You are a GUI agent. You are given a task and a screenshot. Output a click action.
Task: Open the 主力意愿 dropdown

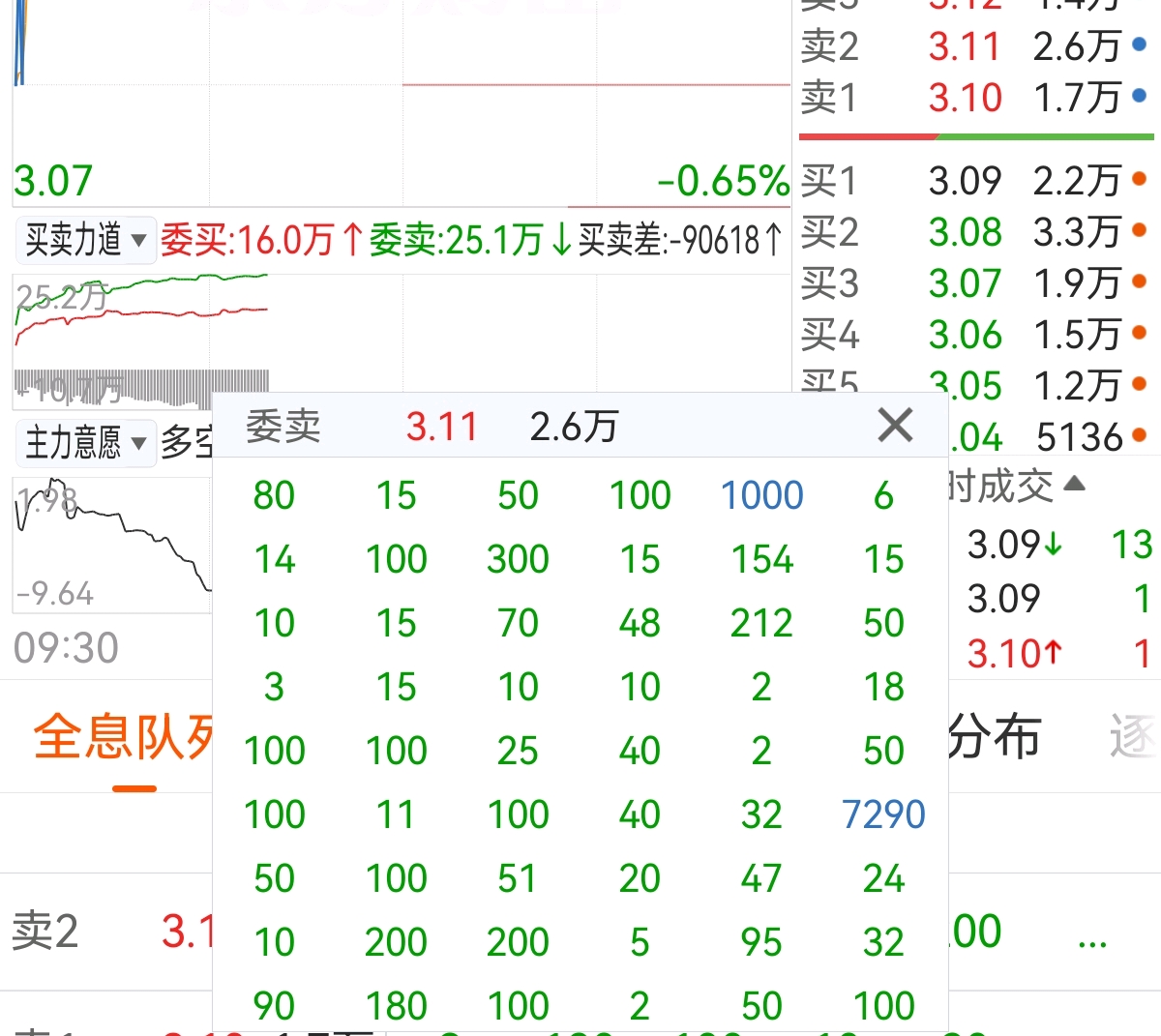tap(85, 443)
